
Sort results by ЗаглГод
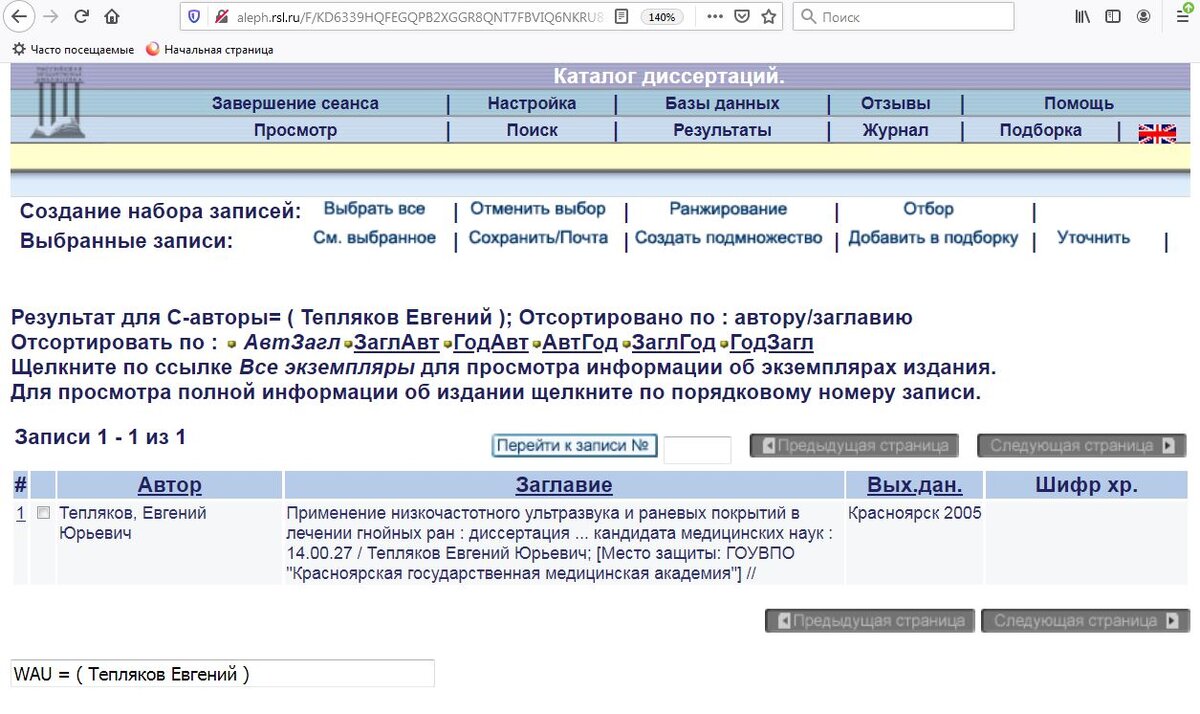pyautogui.click(x=674, y=343)
